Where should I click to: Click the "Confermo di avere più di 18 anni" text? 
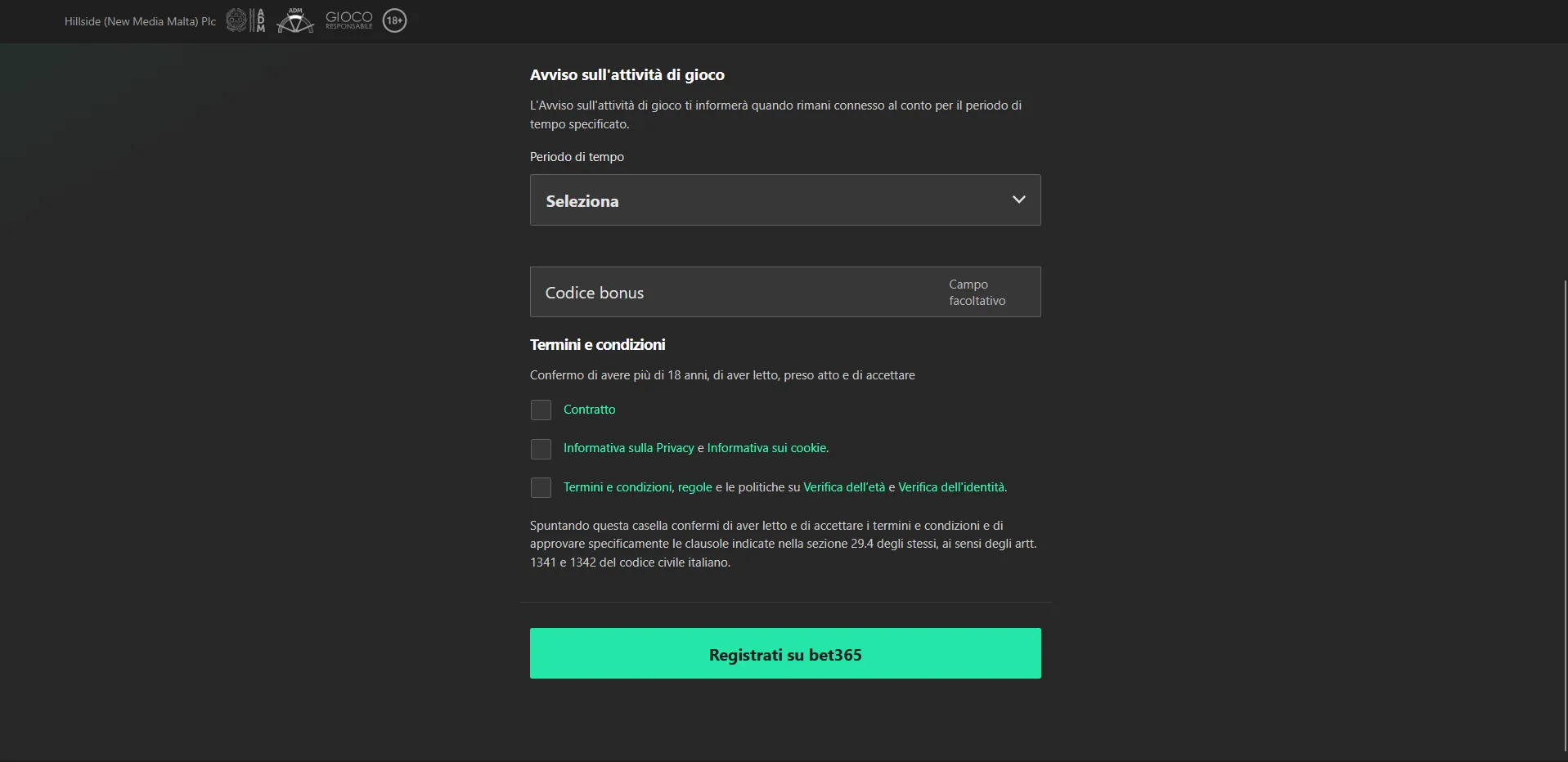(722, 375)
